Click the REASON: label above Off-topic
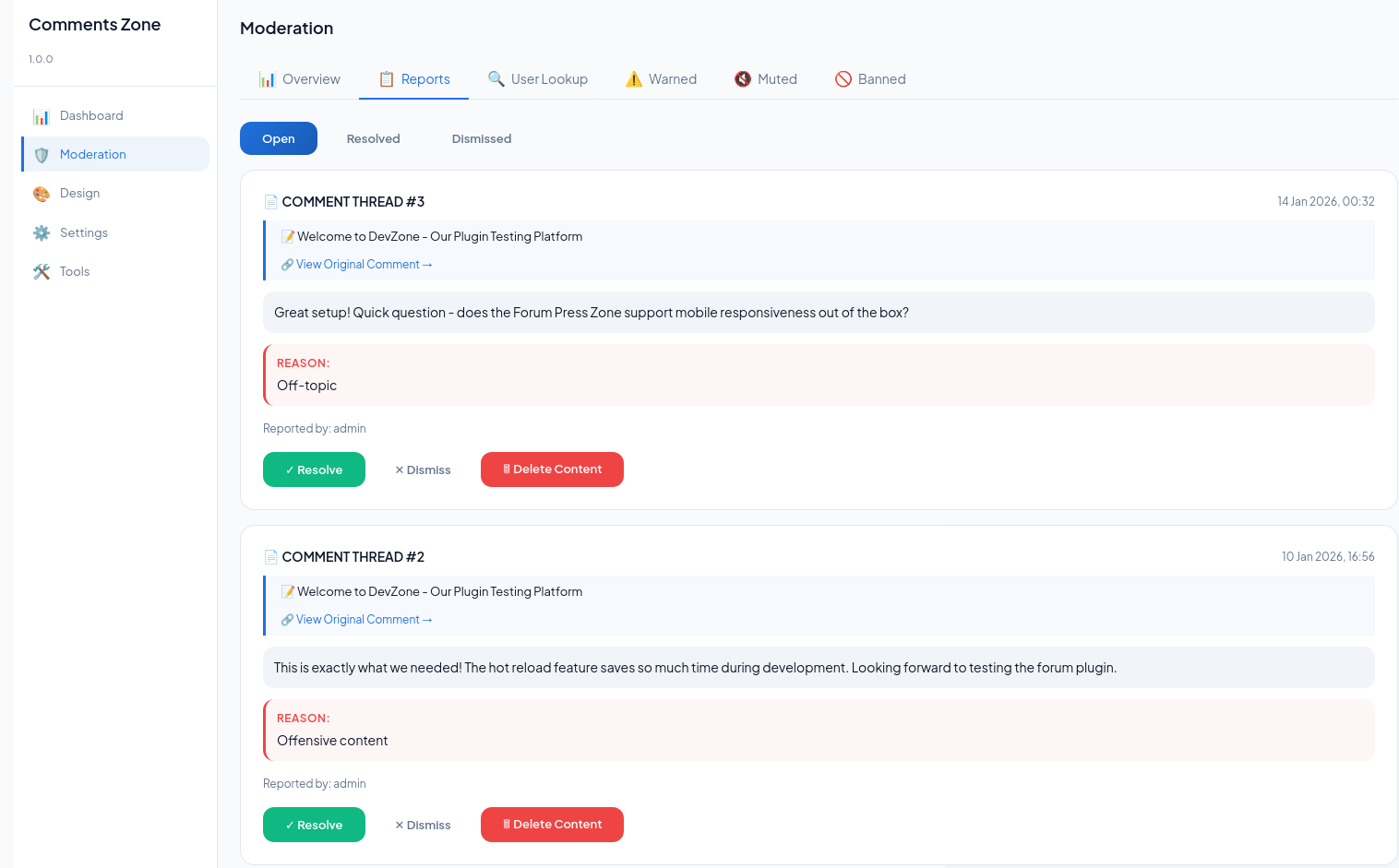Screen dimensions: 1399x868 (x=304, y=363)
